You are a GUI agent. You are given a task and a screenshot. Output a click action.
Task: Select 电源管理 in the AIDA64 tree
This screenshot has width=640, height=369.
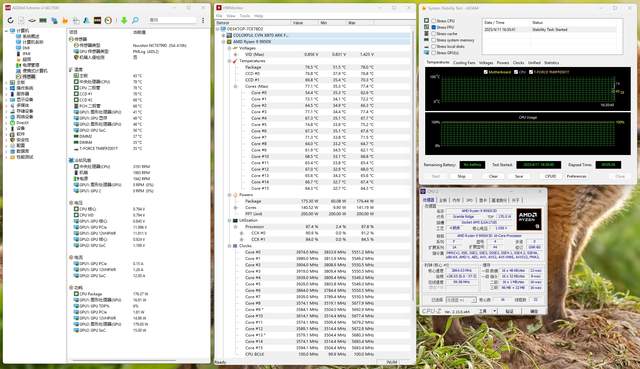pos(31,65)
